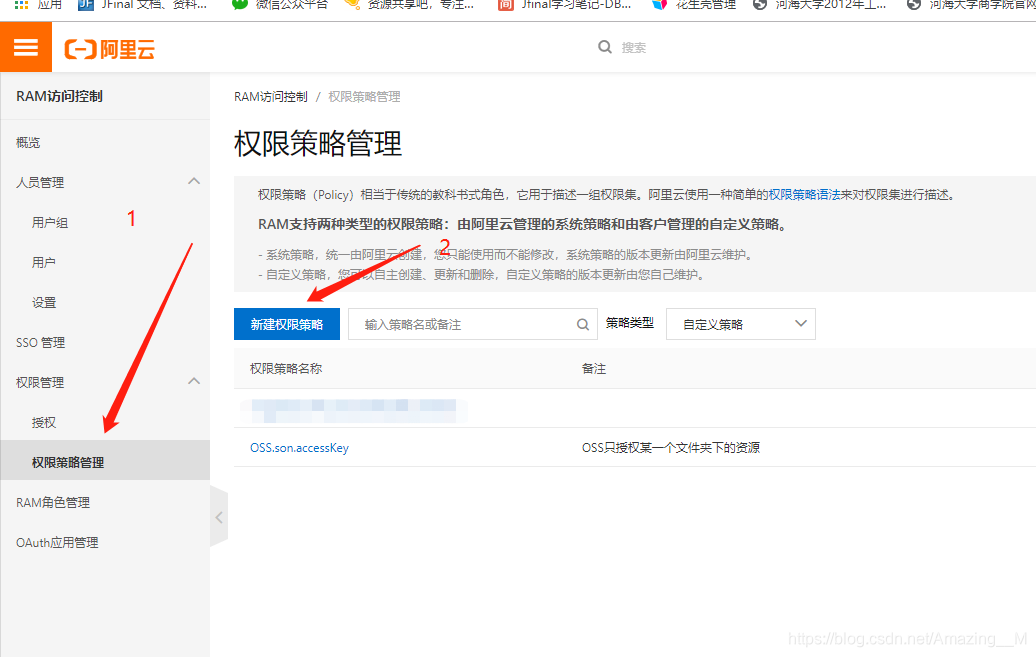Viewport: 1036px width, 657px height.
Task: Open the 权限策略语法 hyperlink
Action: click(804, 195)
